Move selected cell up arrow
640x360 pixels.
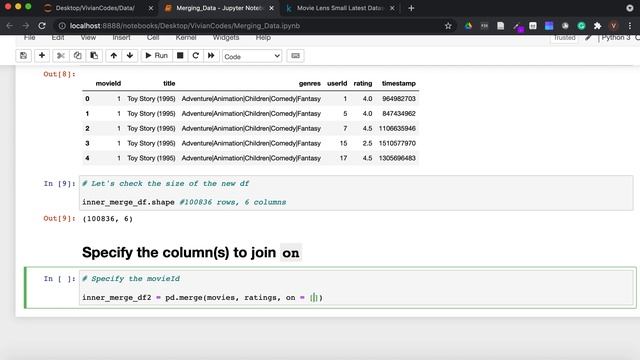point(113,56)
